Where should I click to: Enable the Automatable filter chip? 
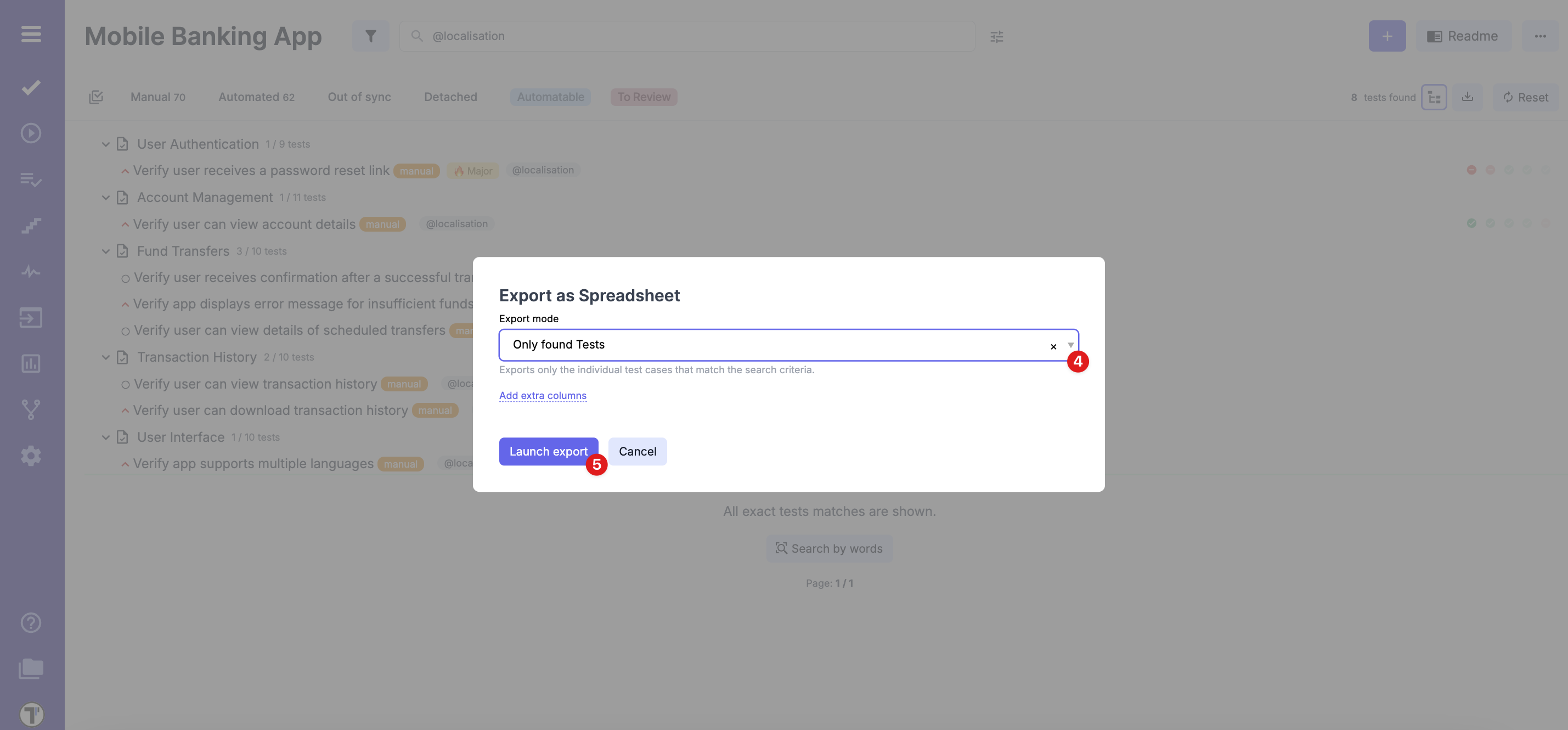click(550, 97)
